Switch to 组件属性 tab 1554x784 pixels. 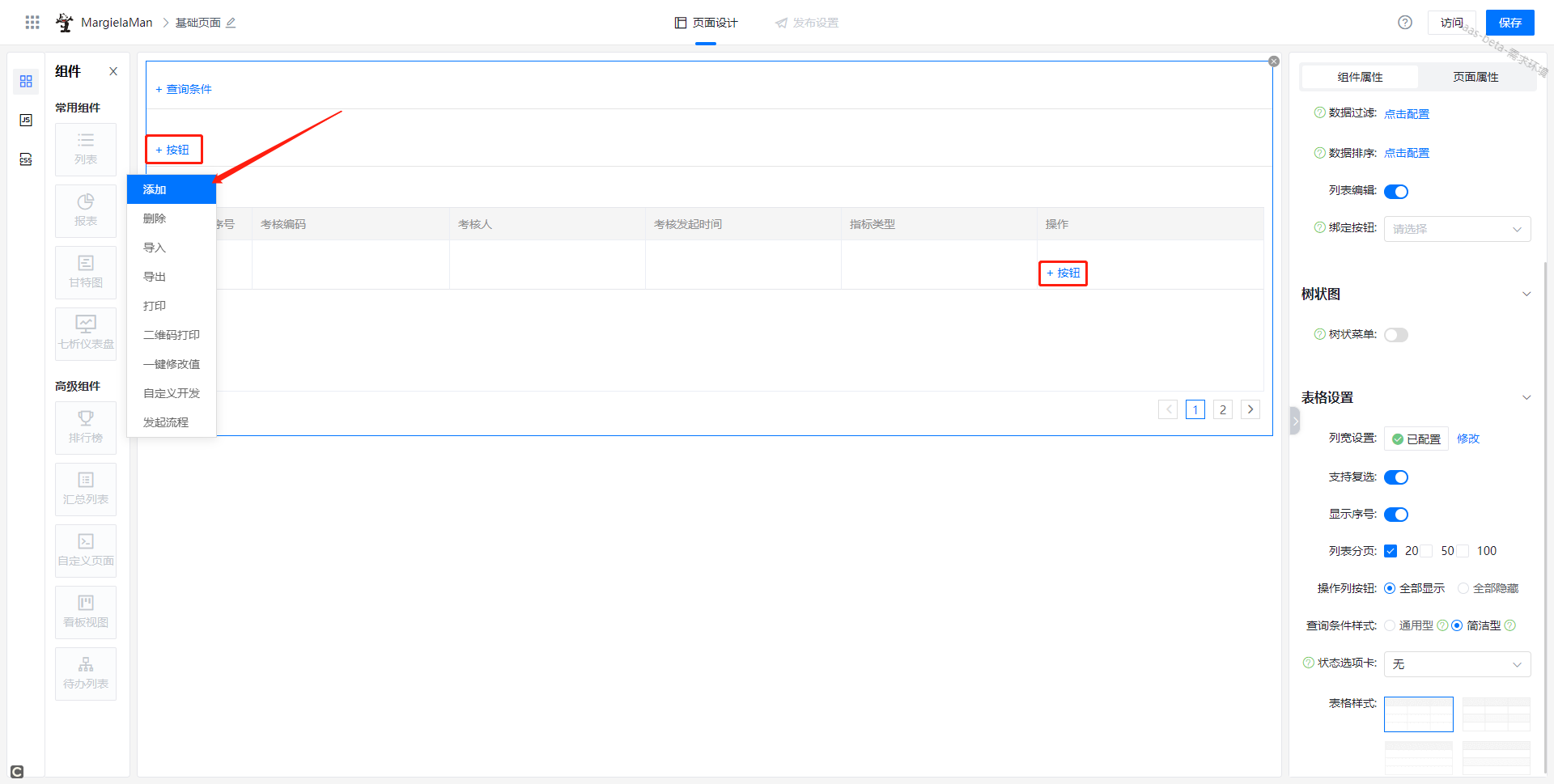[x=1360, y=77]
